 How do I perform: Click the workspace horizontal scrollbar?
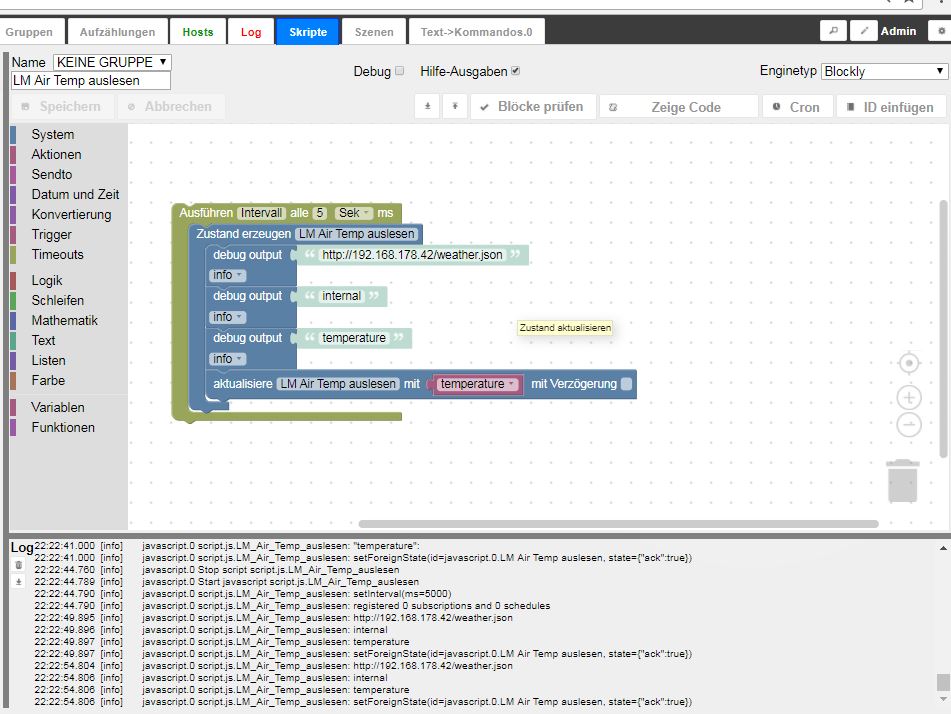click(619, 524)
